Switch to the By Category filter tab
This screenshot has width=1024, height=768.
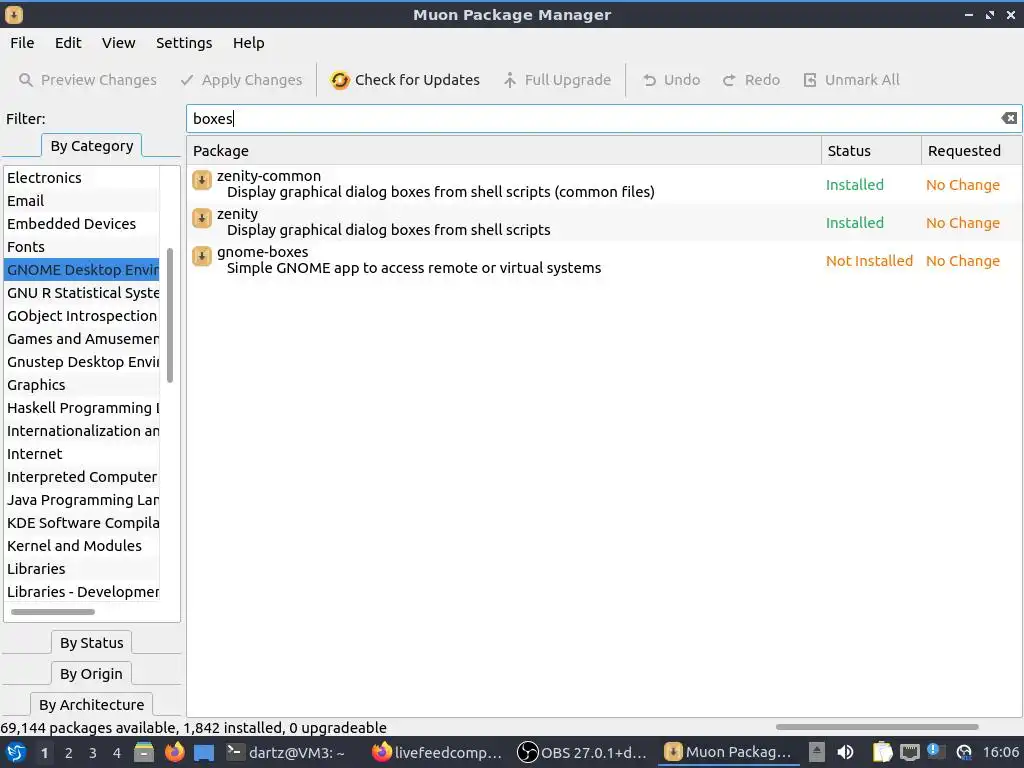click(x=91, y=146)
